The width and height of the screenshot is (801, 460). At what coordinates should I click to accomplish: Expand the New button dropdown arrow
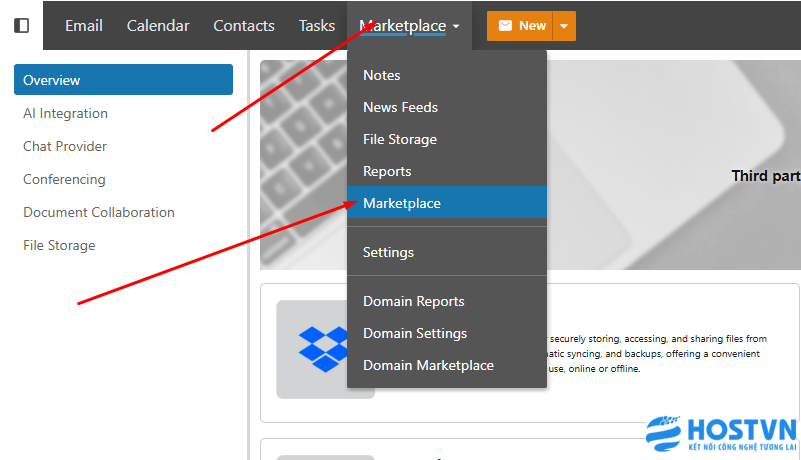coord(564,26)
